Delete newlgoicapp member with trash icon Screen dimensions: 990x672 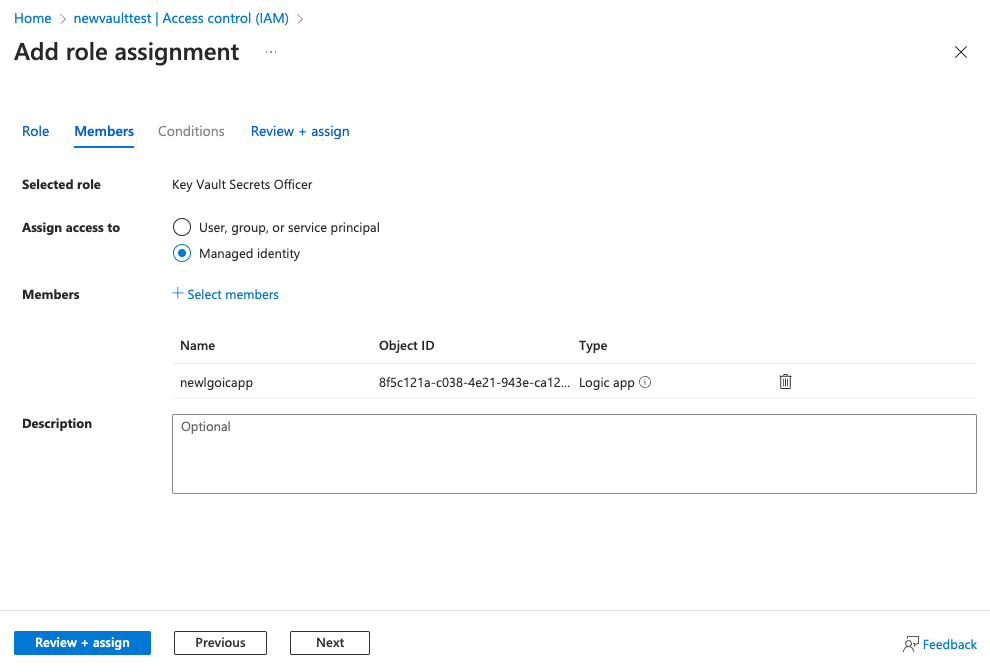(x=785, y=381)
